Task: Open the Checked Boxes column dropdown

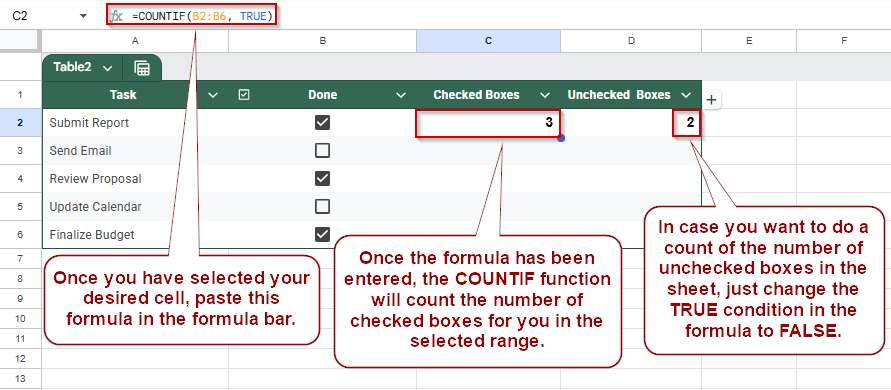Action: tap(545, 95)
